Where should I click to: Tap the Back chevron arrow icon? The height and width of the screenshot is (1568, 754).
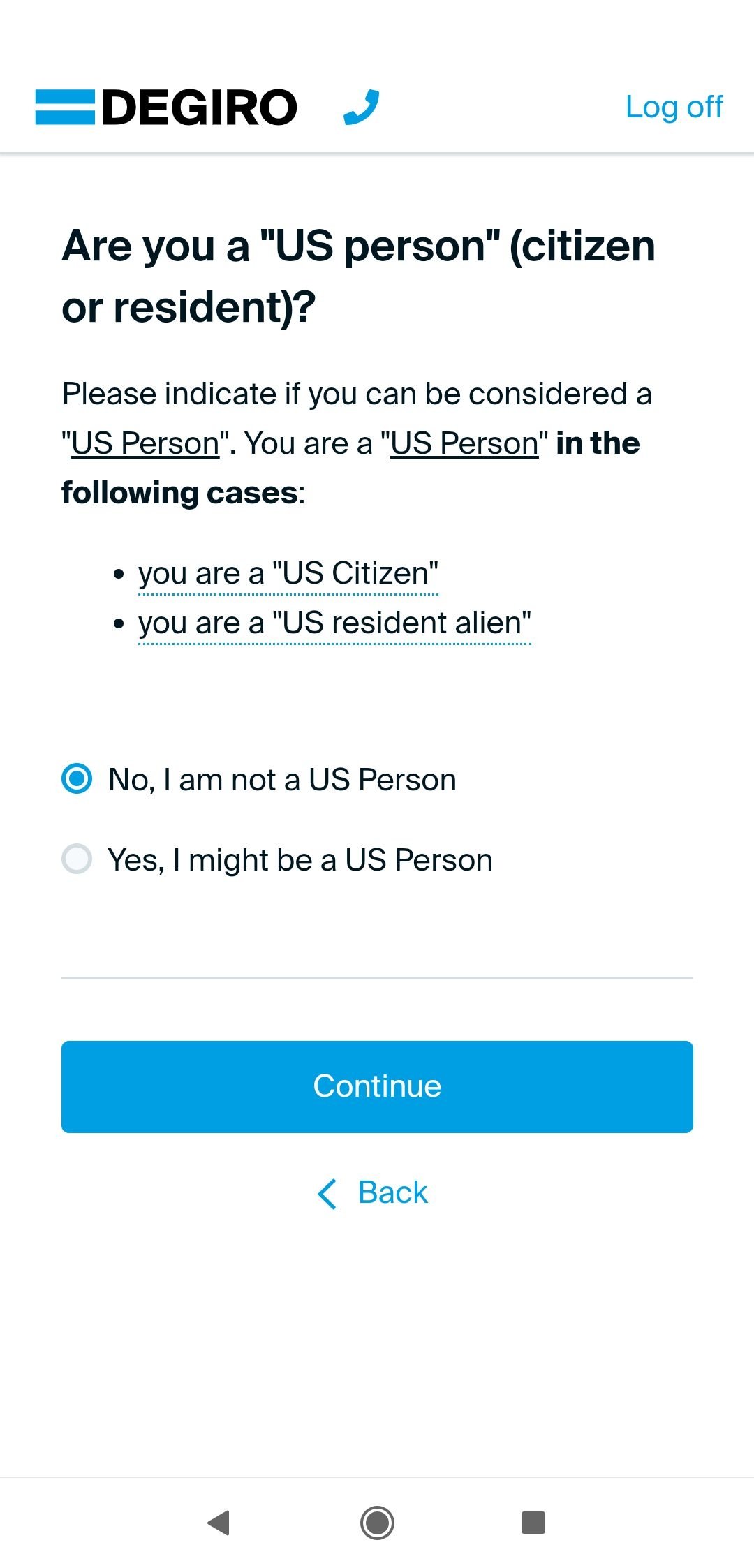tap(327, 1193)
